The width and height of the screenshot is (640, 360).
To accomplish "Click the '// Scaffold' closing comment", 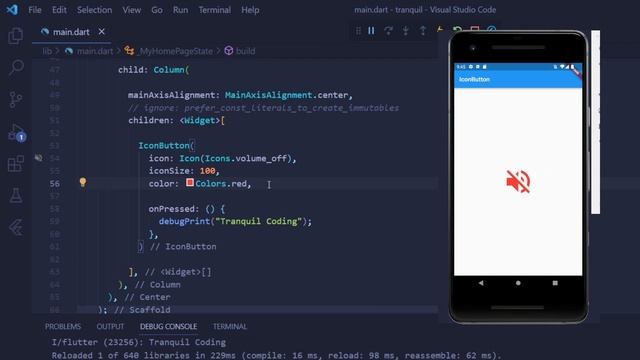I will [142, 310].
